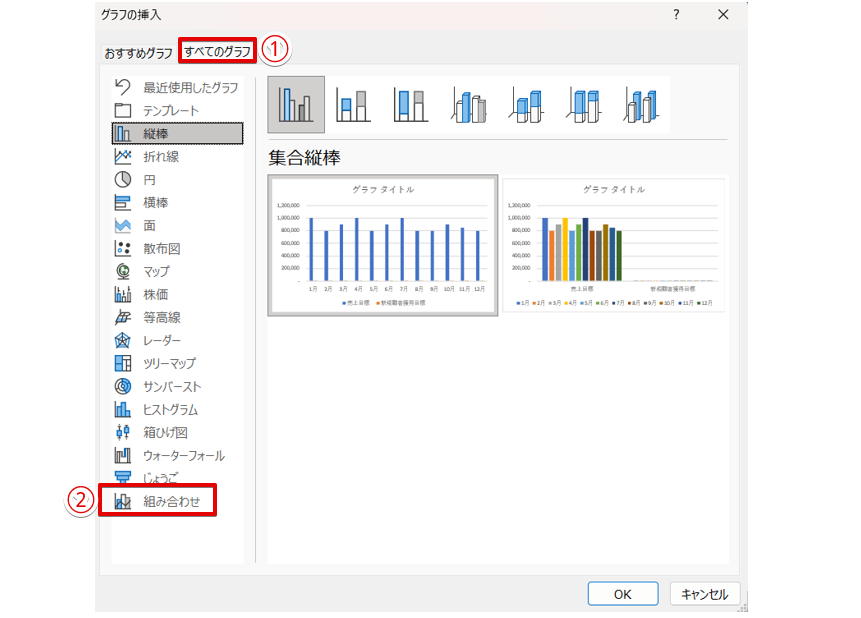Select the 3-D clustered column subtype icon
The width and height of the screenshot is (861, 618).
[468, 105]
